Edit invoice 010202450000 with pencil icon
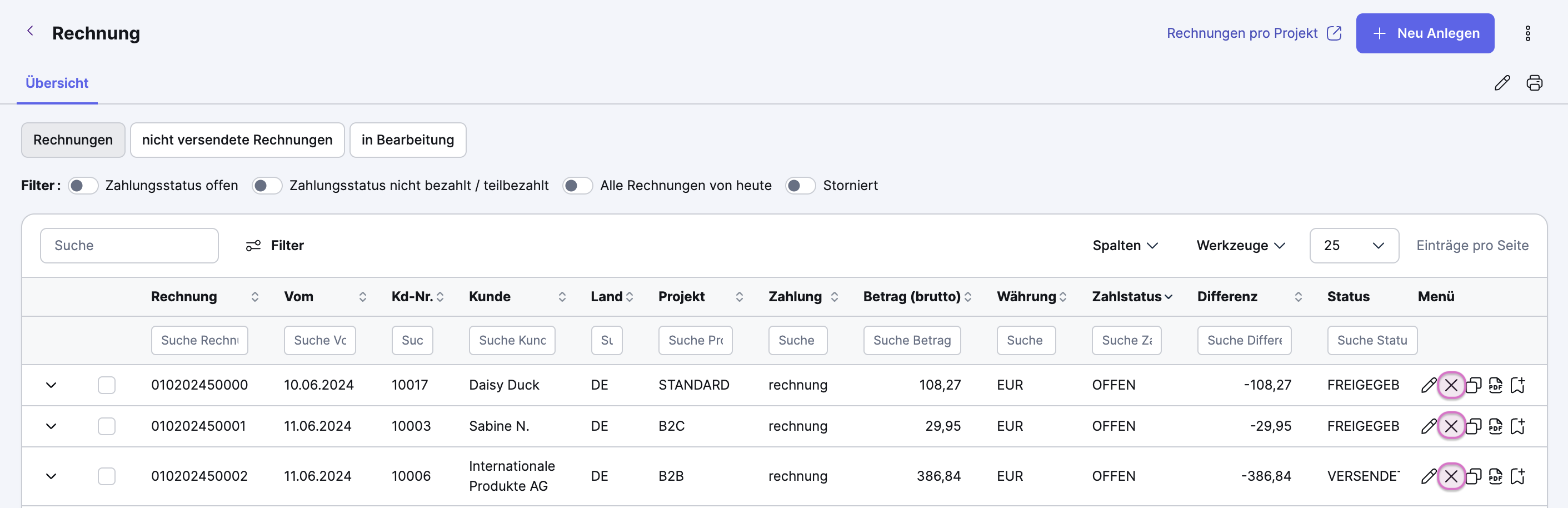Screen dimensions: 1568x508 coord(1428,385)
